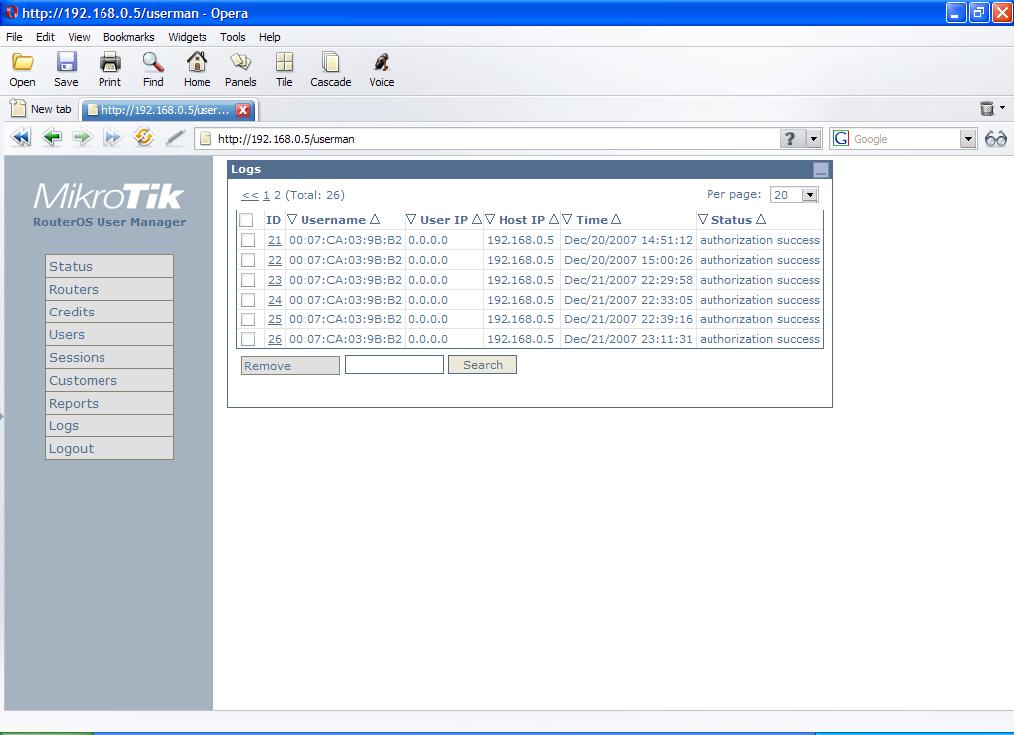Open the tab bar trash dropdown arrow
This screenshot has width=1014, height=735.
(1002, 107)
